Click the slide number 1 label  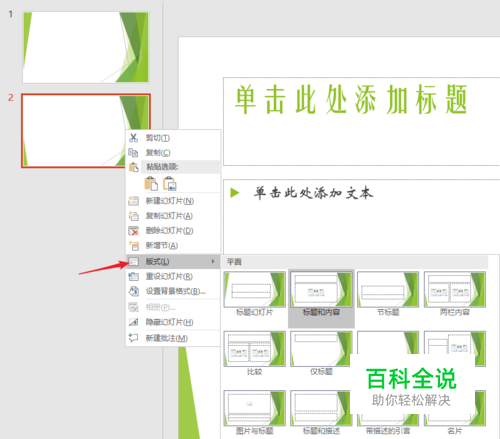coord(11,14)
